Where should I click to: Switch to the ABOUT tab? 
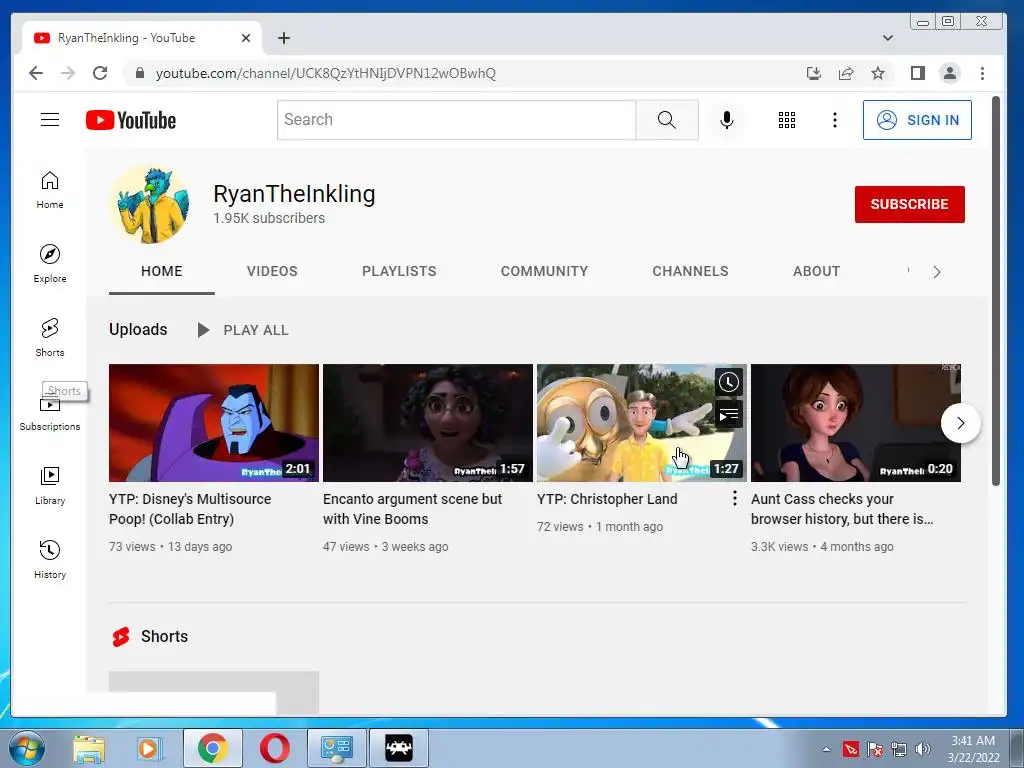[816, 271]
